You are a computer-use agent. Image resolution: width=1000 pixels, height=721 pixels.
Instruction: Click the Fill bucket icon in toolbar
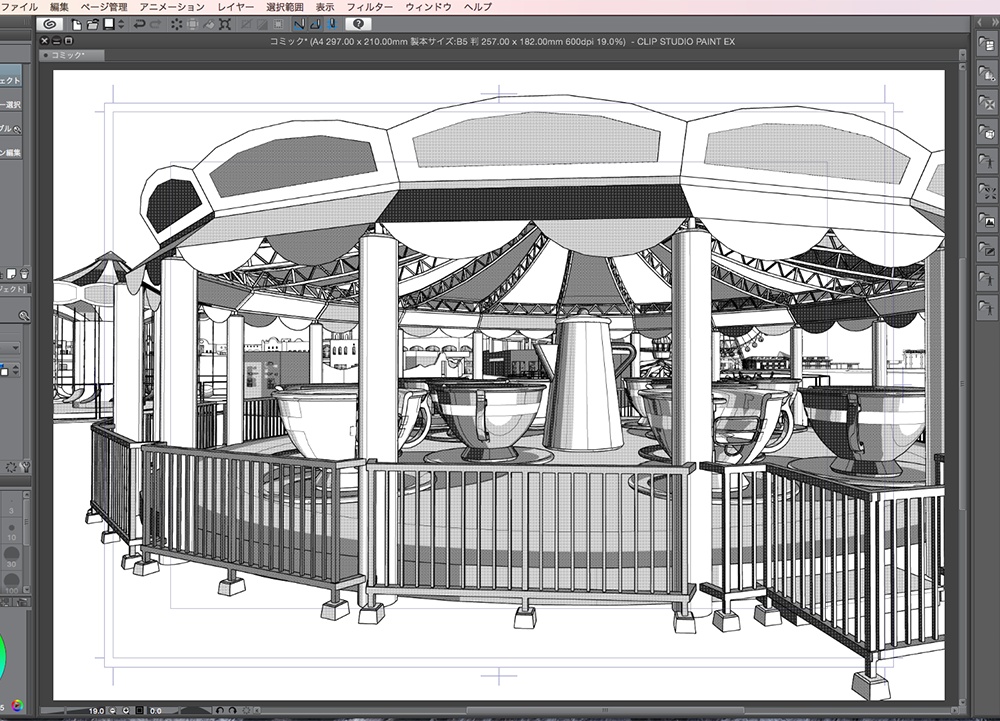209,24
